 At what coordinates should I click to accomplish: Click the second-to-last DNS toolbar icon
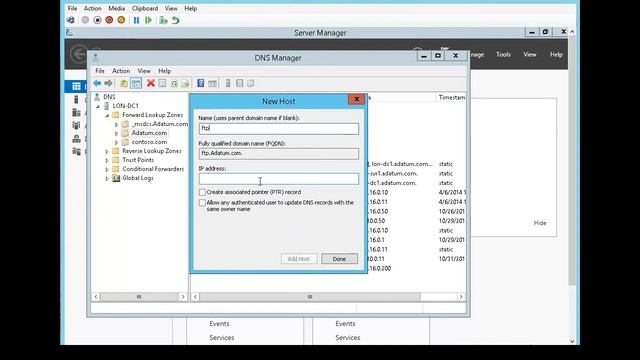point(240,83)
